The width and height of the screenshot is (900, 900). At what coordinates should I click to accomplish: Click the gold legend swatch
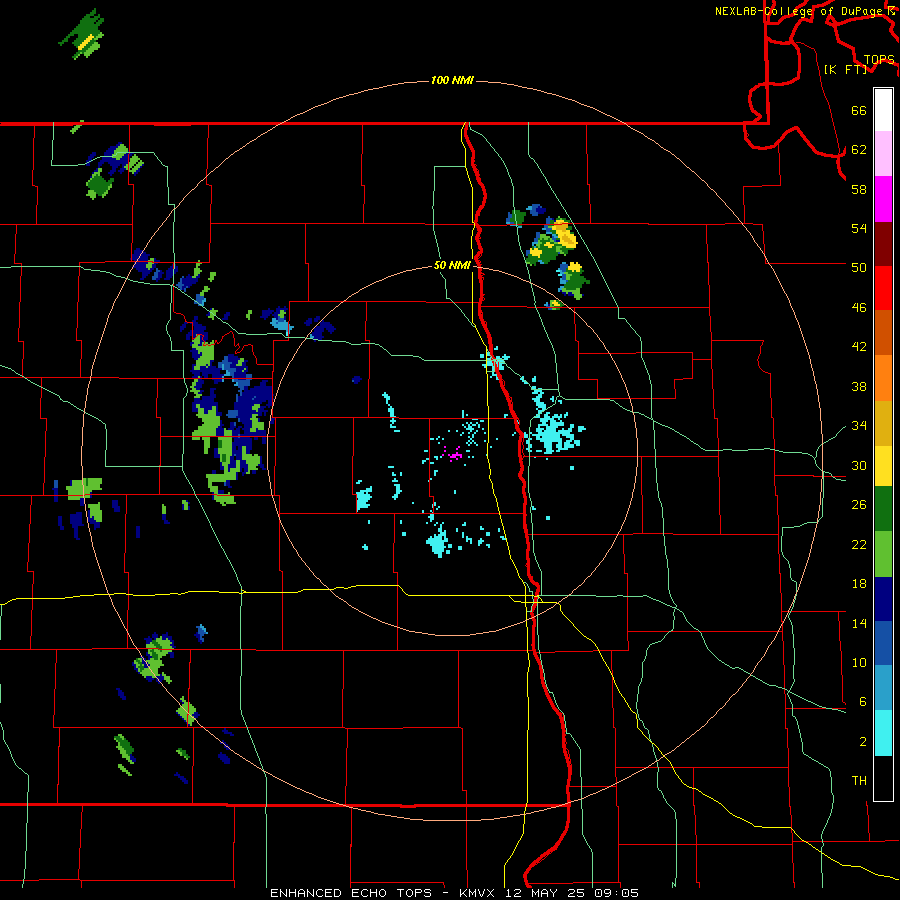click(x=883, y=423)
